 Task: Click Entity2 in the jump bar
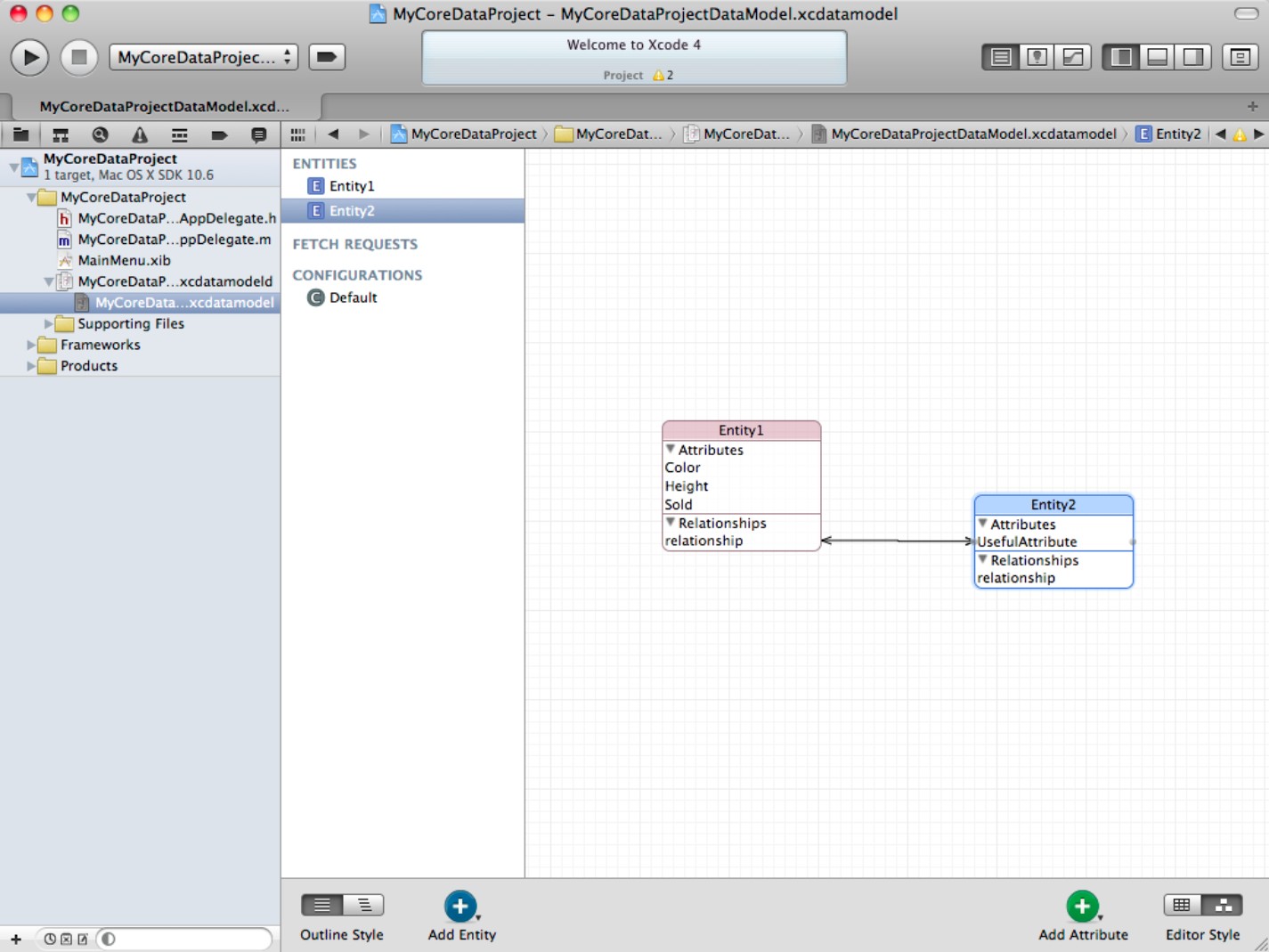point(1168,134)
